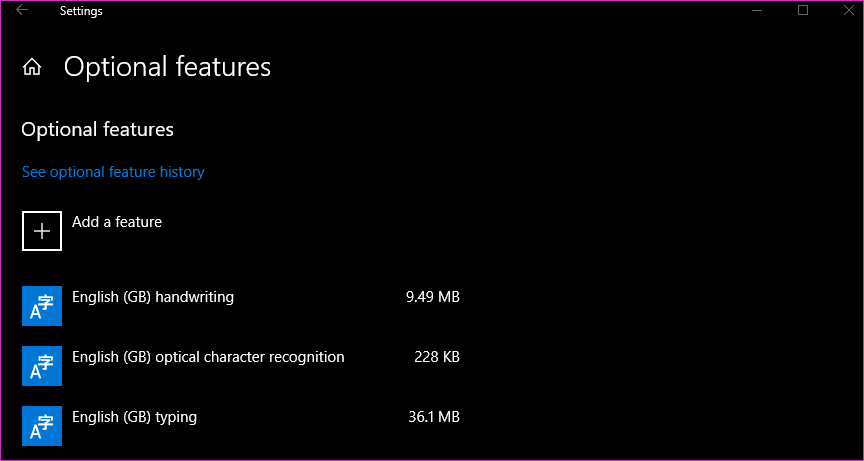Click the 228 KB size value
This screenshot has width=864, height=461.
coord(436,357)
